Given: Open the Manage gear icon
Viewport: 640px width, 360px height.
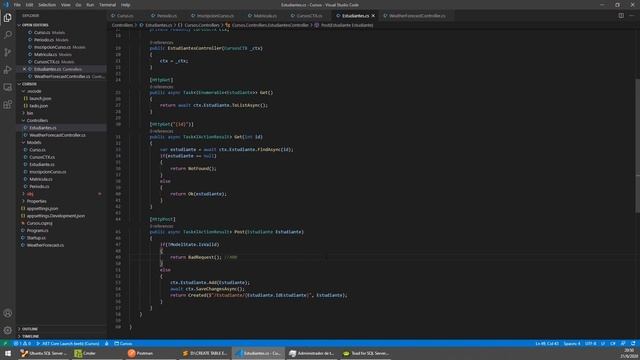Looking at the screenshot, I should tap(7, 330).
